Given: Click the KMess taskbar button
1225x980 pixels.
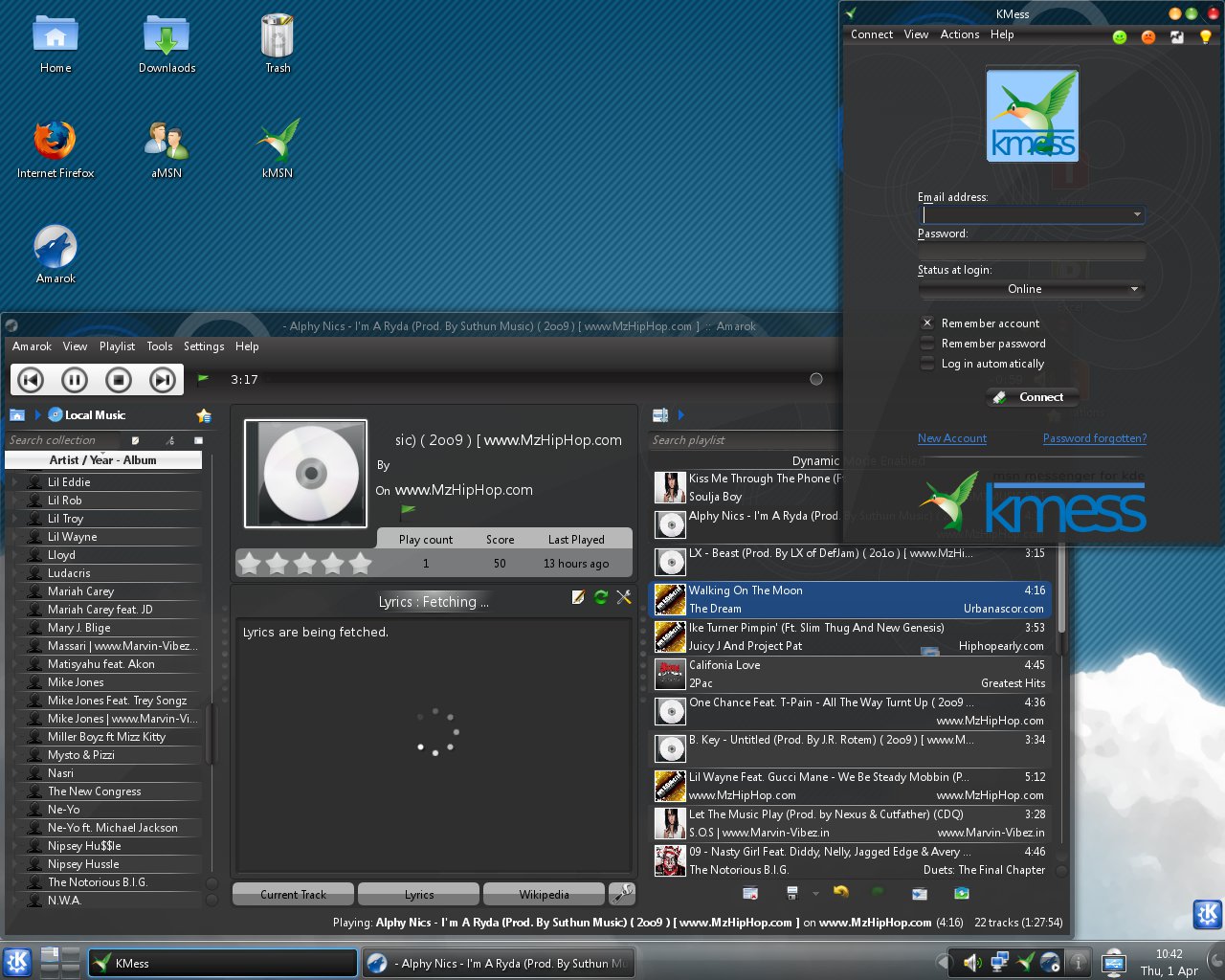Looking at the screenshot, I should [223, 963].
